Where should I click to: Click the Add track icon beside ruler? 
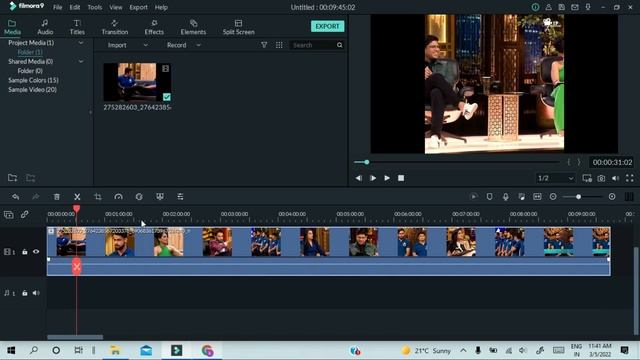[9, 215]
